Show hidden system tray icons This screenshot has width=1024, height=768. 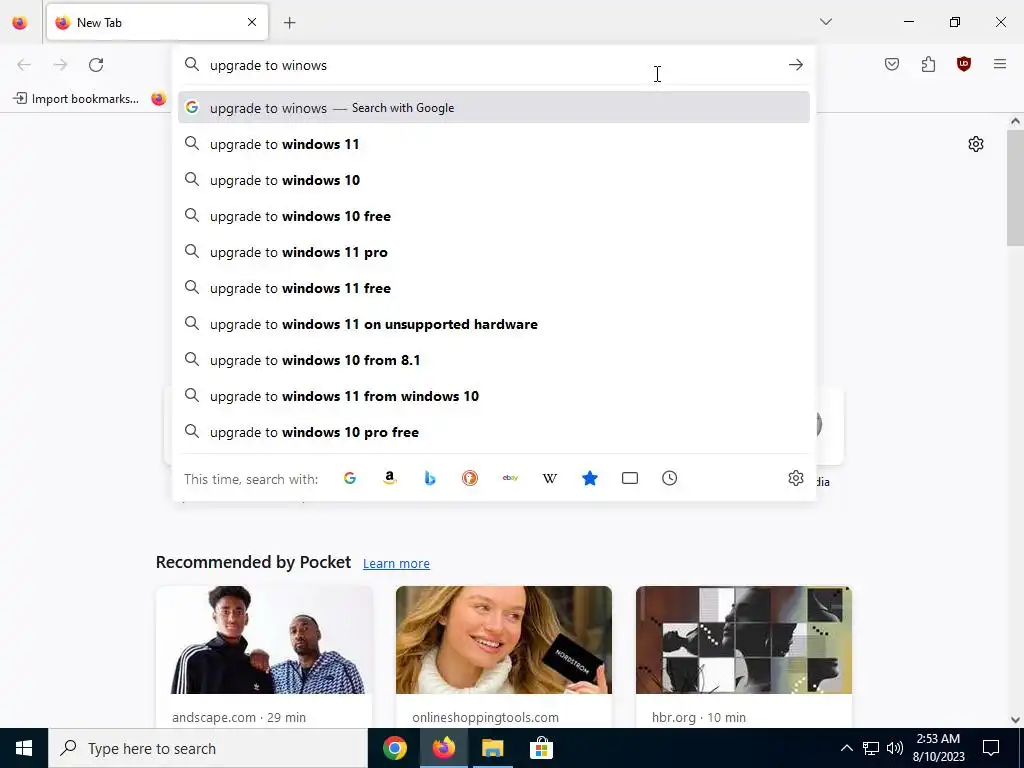pos(846,748)
